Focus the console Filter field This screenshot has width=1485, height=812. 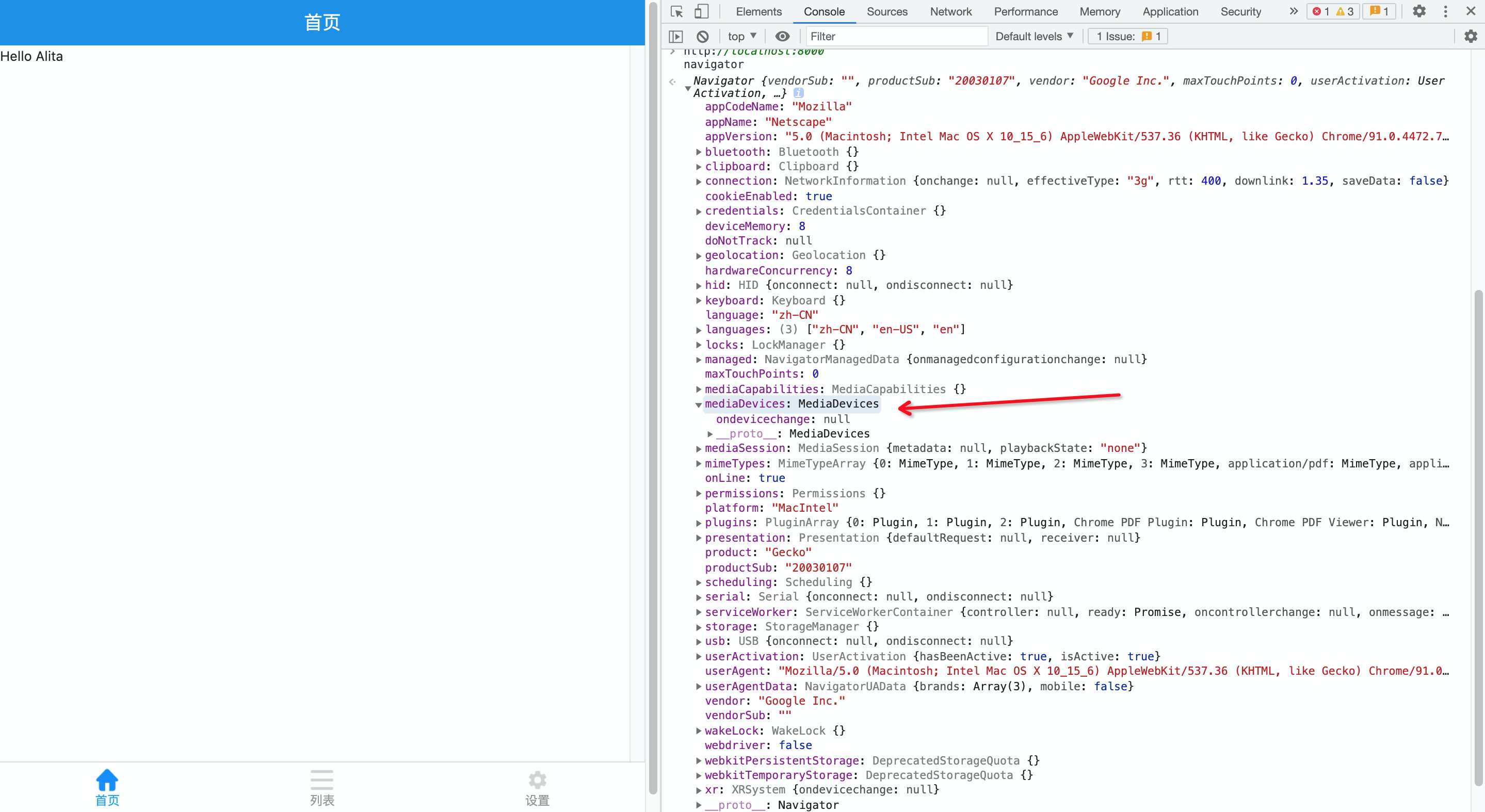[896, 36]
